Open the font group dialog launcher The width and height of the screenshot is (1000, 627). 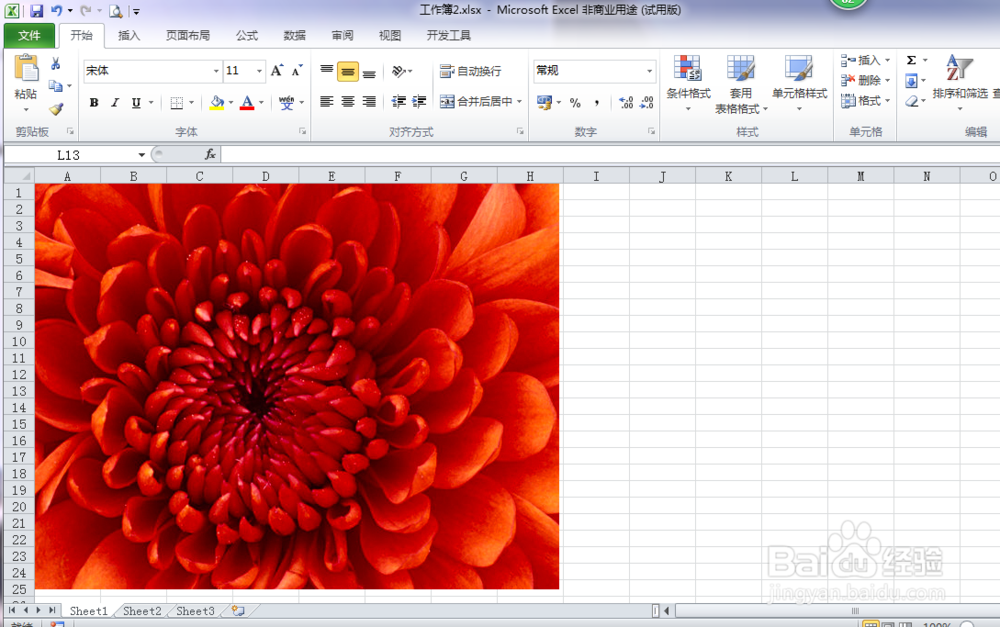tap(302, 131)
